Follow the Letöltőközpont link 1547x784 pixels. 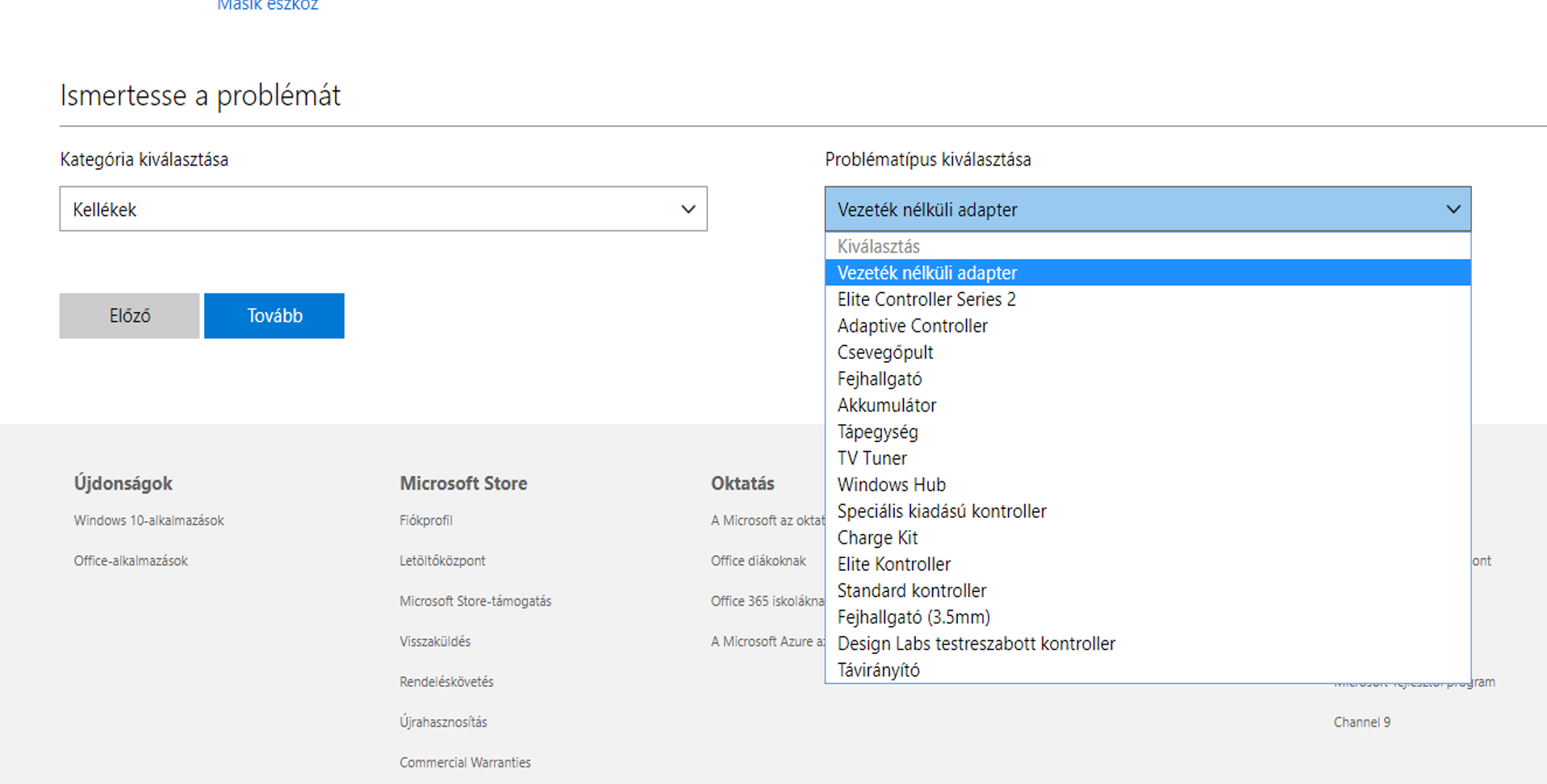tap(442, 561)
